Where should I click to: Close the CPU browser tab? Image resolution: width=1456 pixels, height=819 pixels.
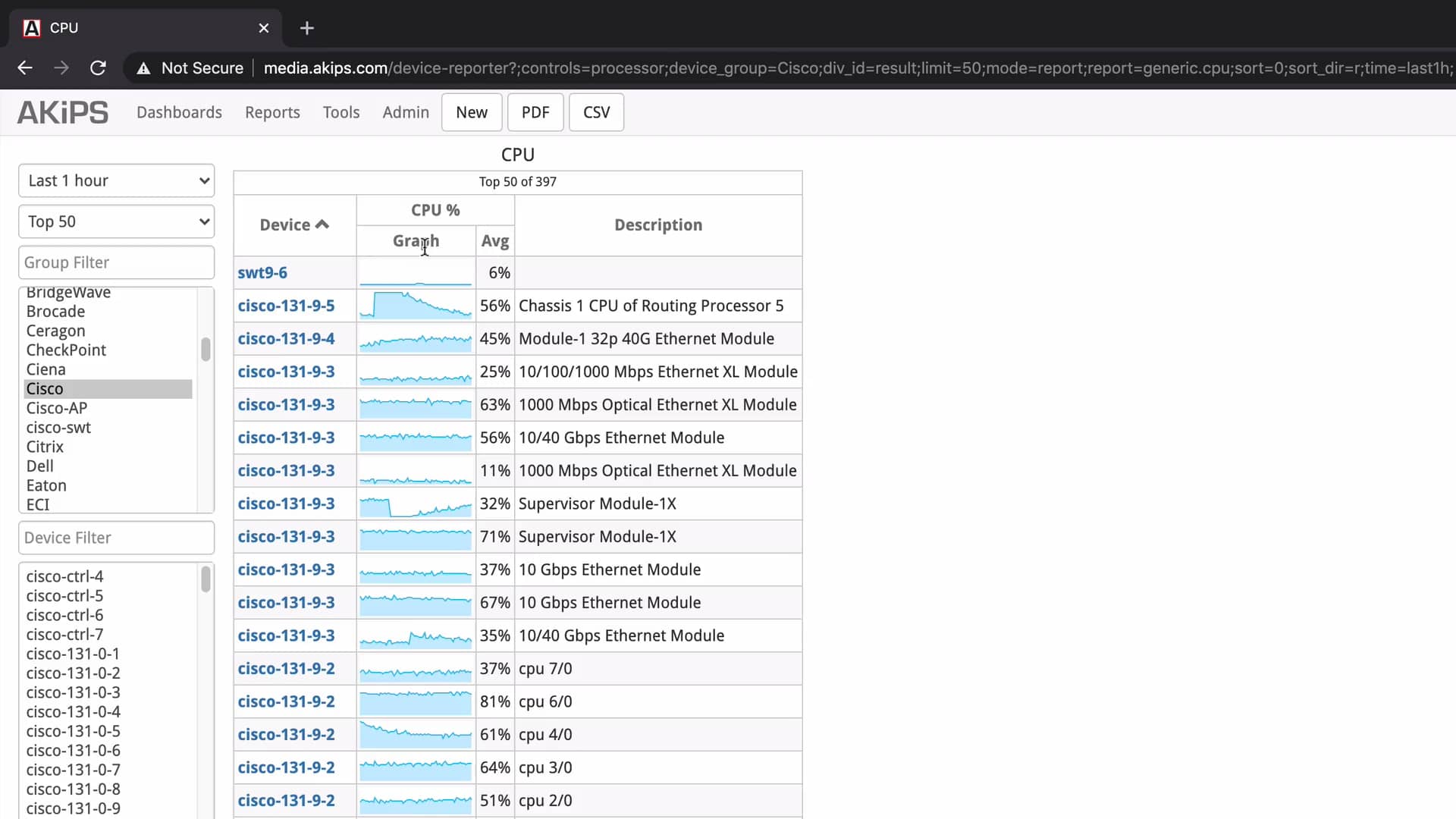point(264,28)
